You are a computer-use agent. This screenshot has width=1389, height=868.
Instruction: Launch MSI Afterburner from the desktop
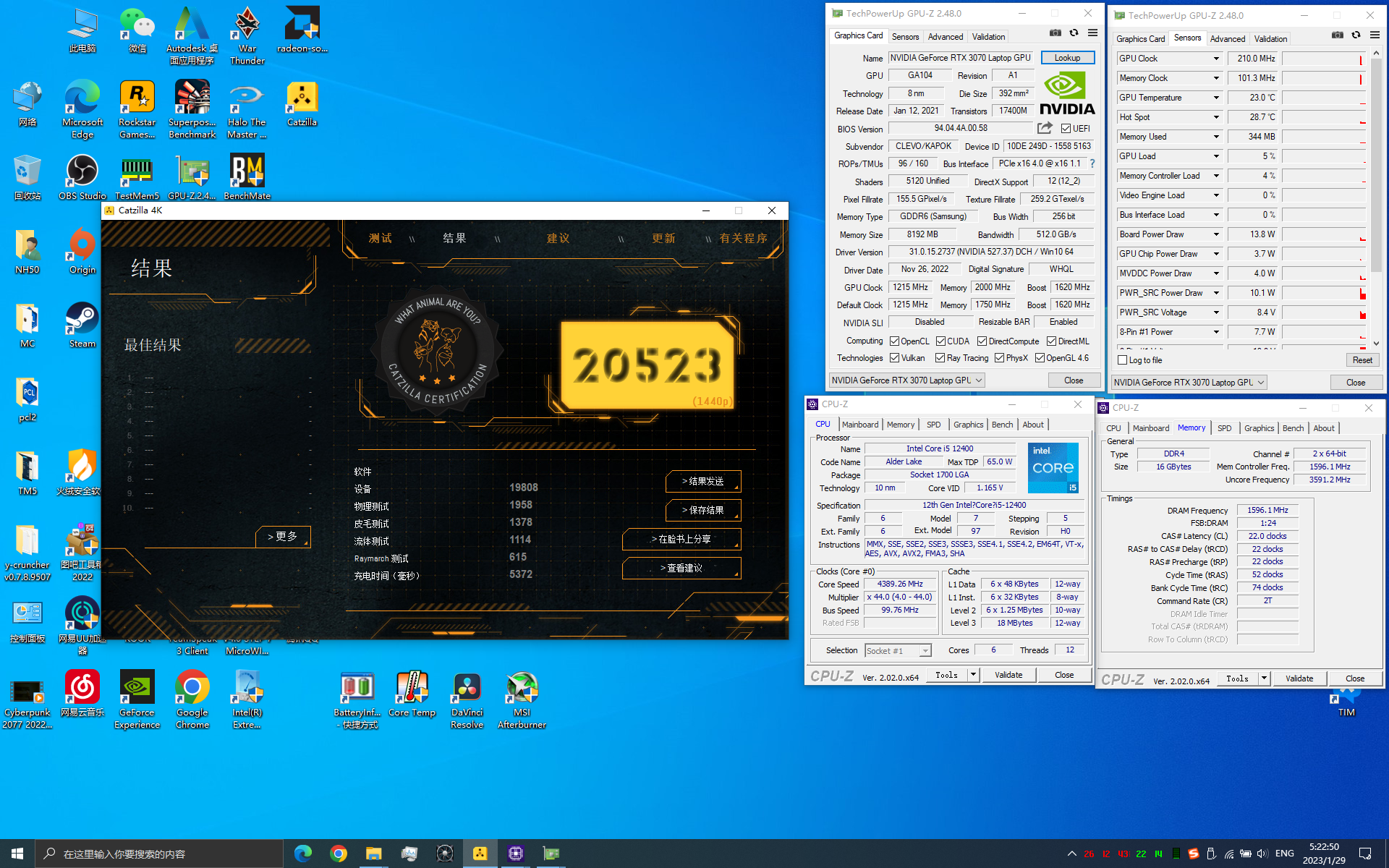point(522,700)
